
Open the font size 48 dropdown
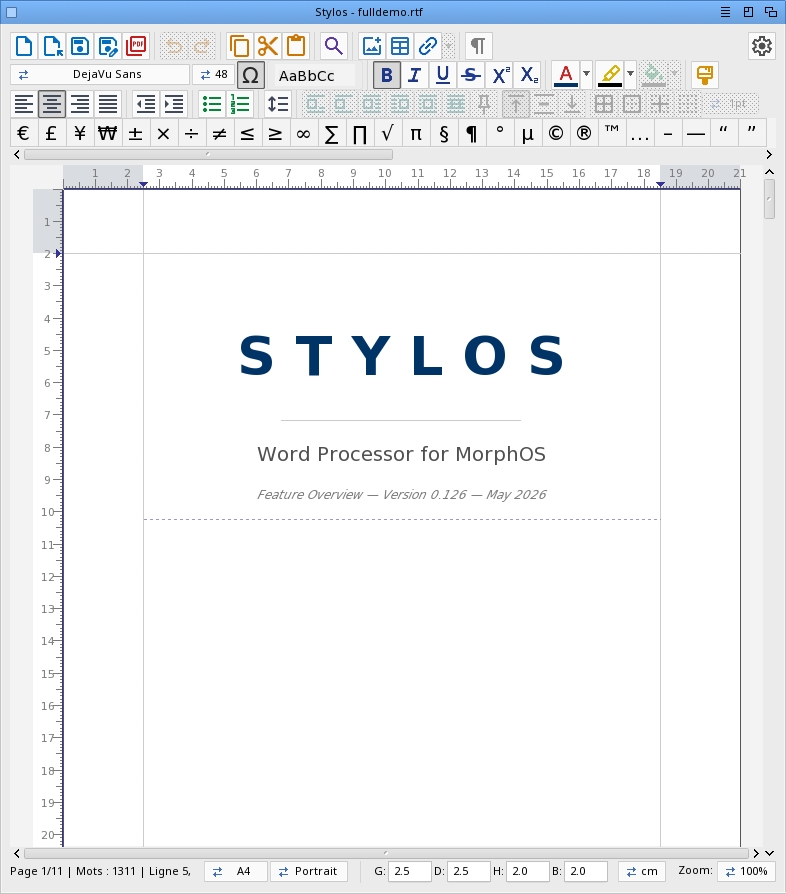click(214, 75)
